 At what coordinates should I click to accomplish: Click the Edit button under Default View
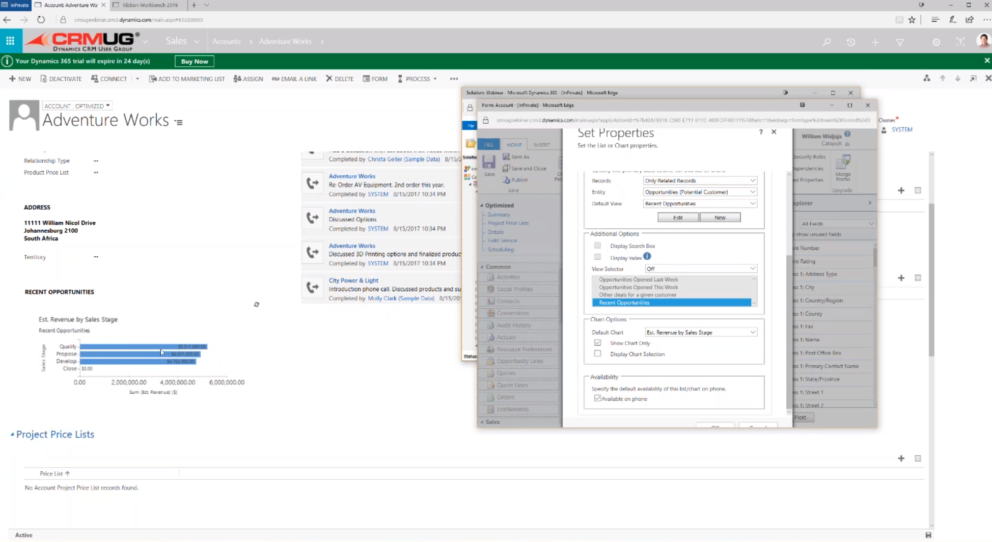pyautogui.click(x=678, y=218)
